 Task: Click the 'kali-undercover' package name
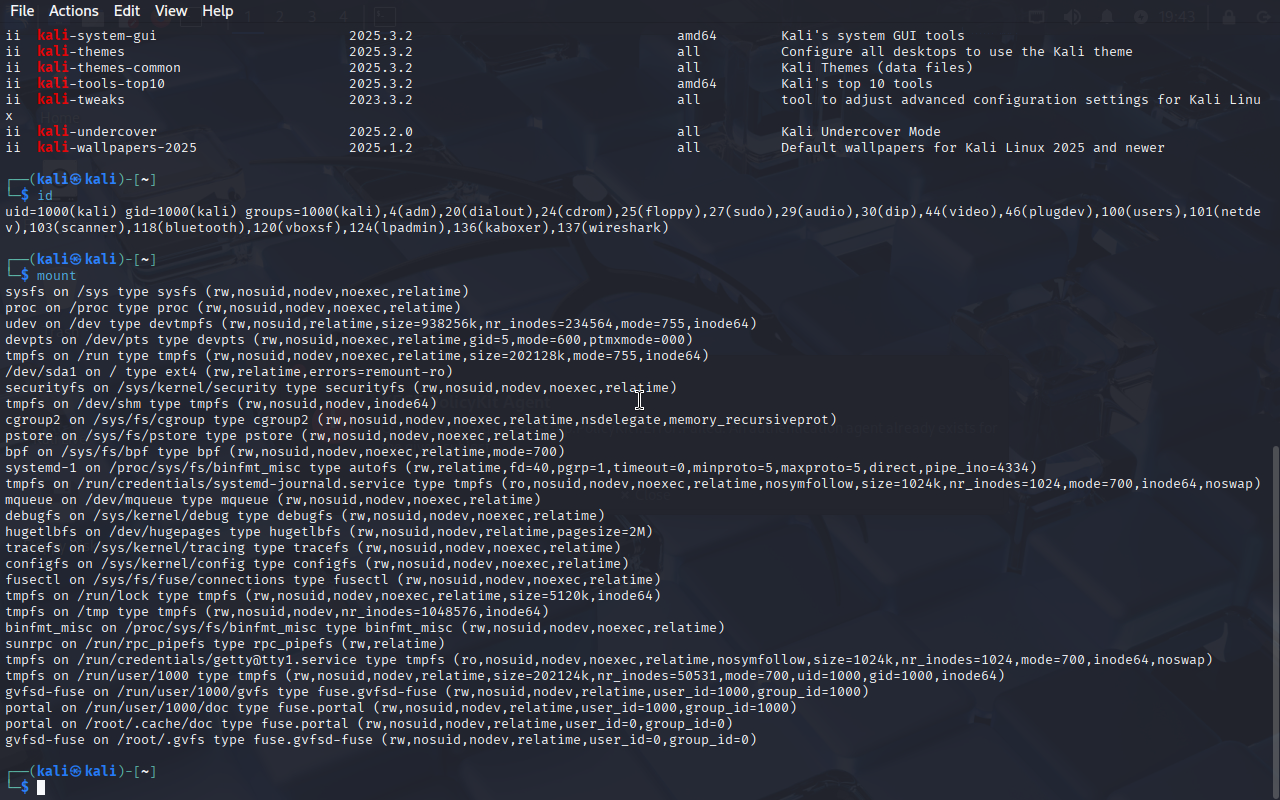pos(97,131)
